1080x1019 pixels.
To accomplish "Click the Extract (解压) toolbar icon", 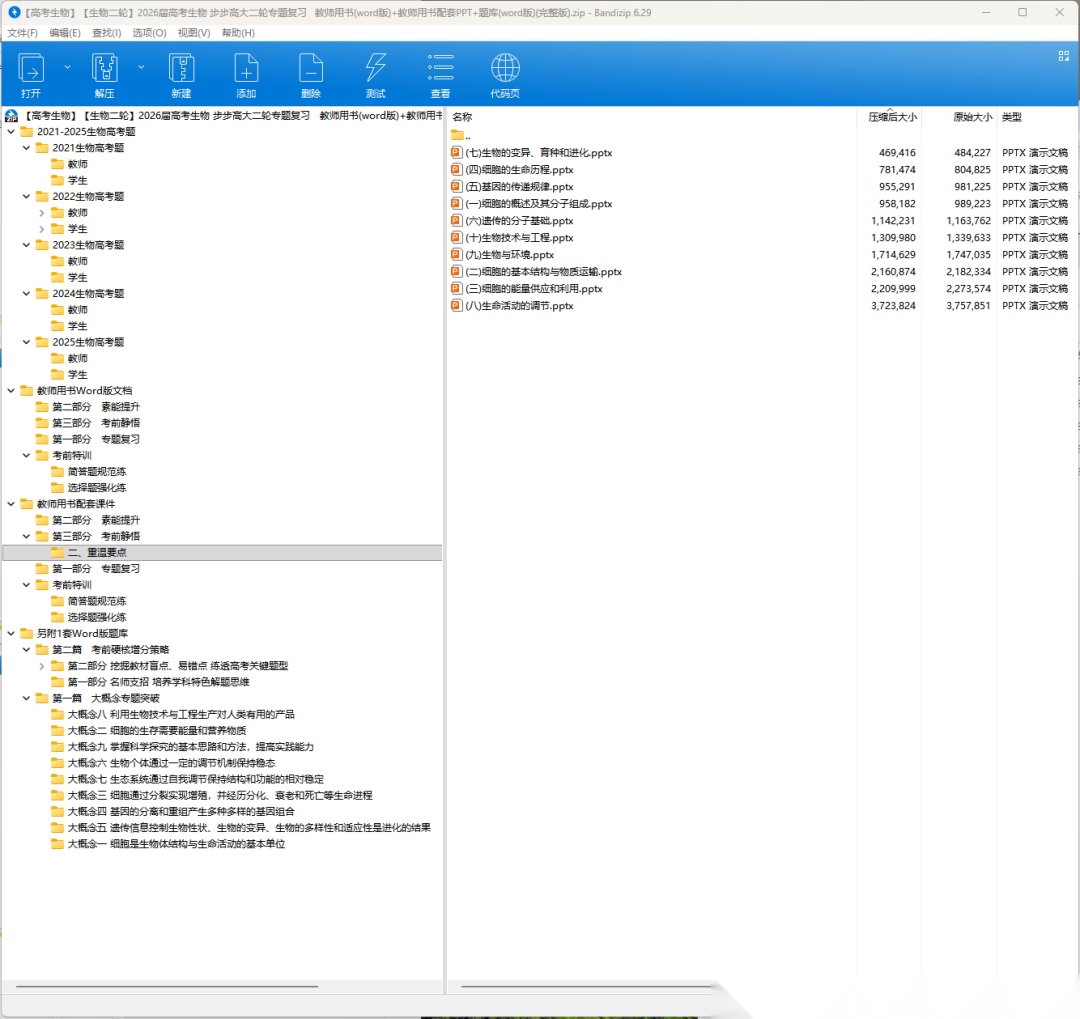I will click(x=105, y=68).
